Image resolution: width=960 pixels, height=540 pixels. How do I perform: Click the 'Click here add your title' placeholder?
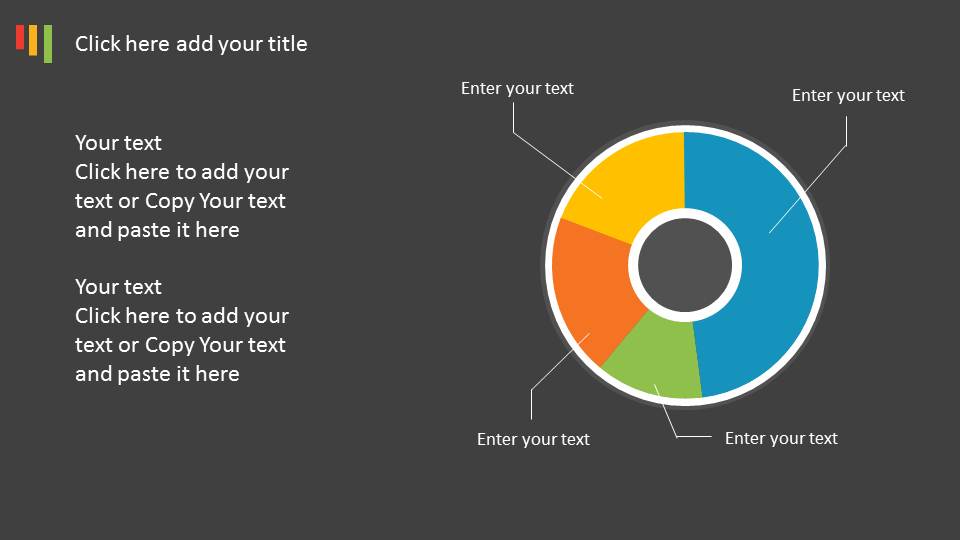[x=191, y=44]
